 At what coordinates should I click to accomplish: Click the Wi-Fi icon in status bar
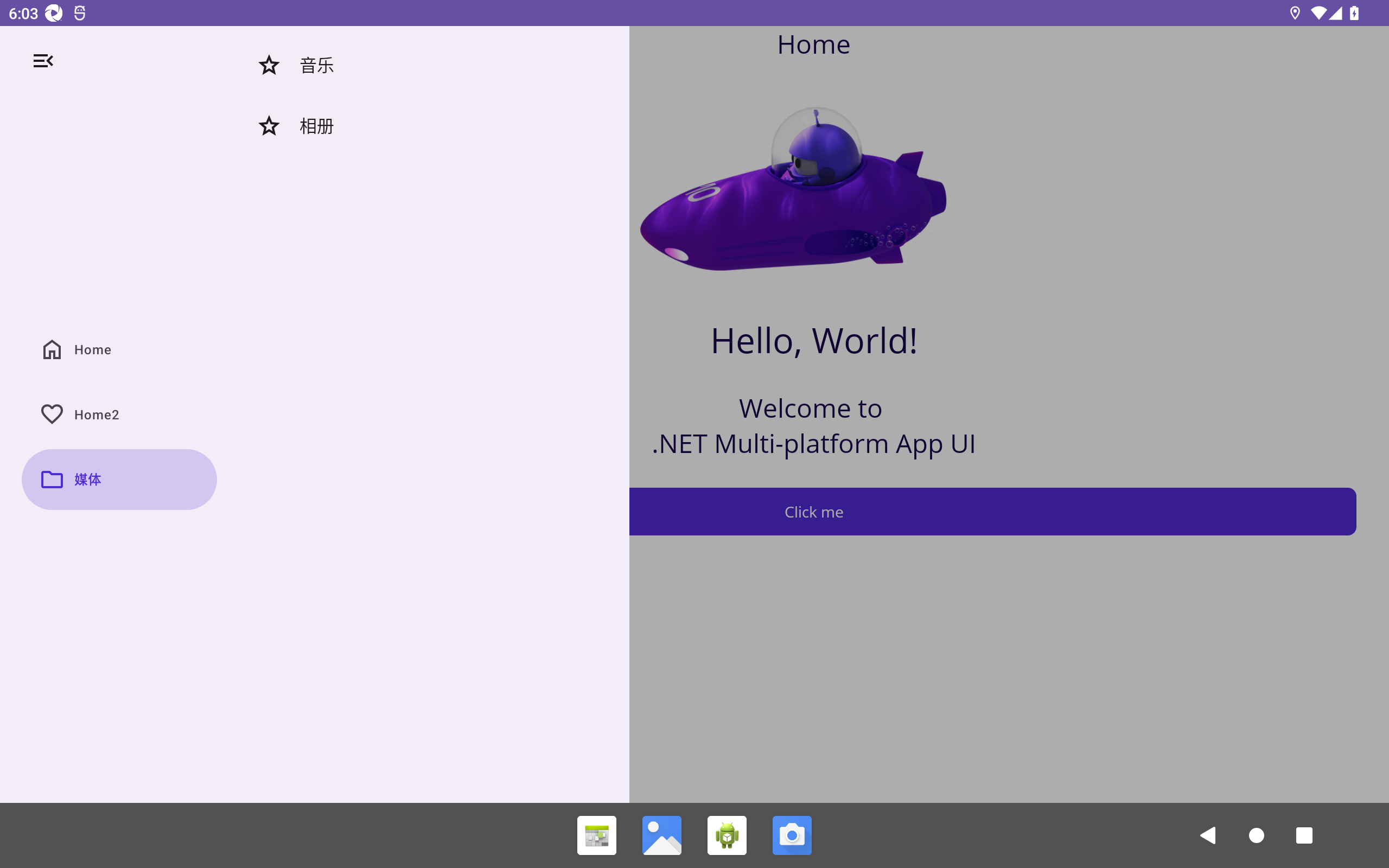click(1319, 12)
